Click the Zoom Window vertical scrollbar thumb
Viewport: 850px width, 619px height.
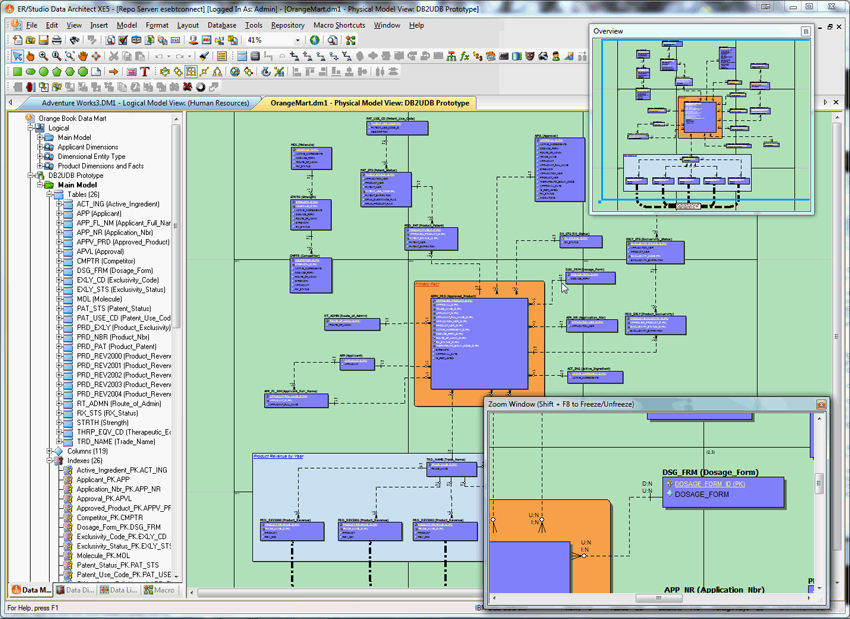pos(819,482)
